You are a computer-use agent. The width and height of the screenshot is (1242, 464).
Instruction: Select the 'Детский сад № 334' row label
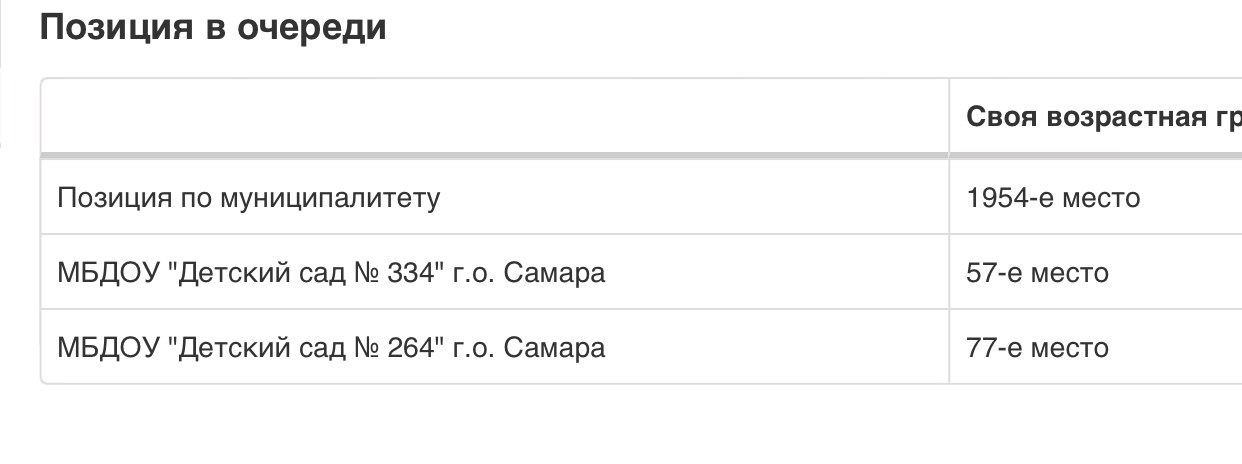point(331,272)
